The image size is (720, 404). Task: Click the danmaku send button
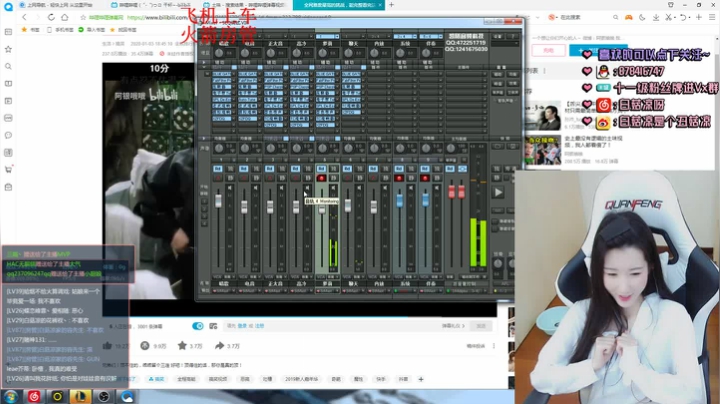point(481,326)
